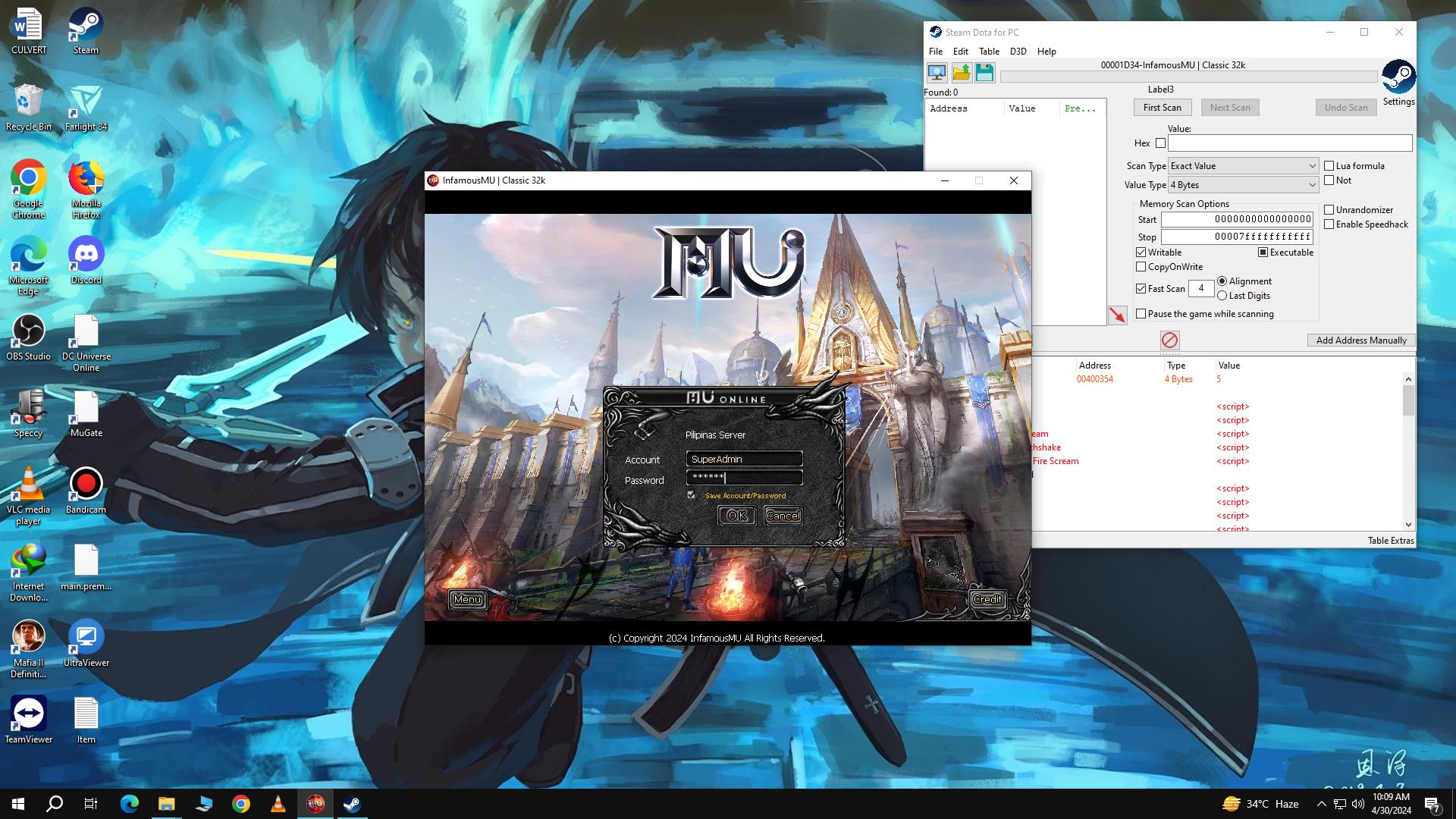Click the game Credit button
This screenshot has height=819, width=1456.
987,599
